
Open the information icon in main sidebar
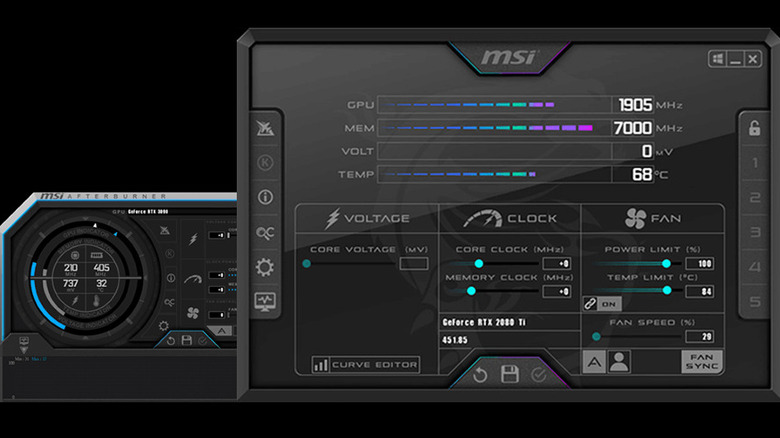tap(265, 197)
